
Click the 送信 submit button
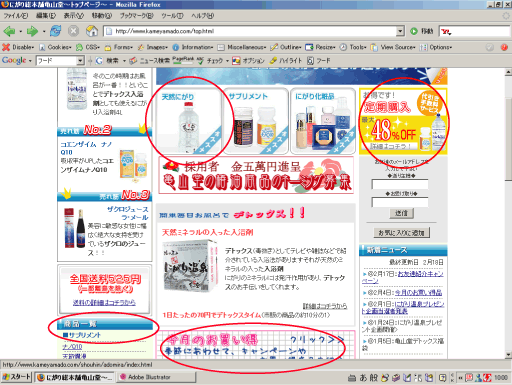tap(401, 213)
